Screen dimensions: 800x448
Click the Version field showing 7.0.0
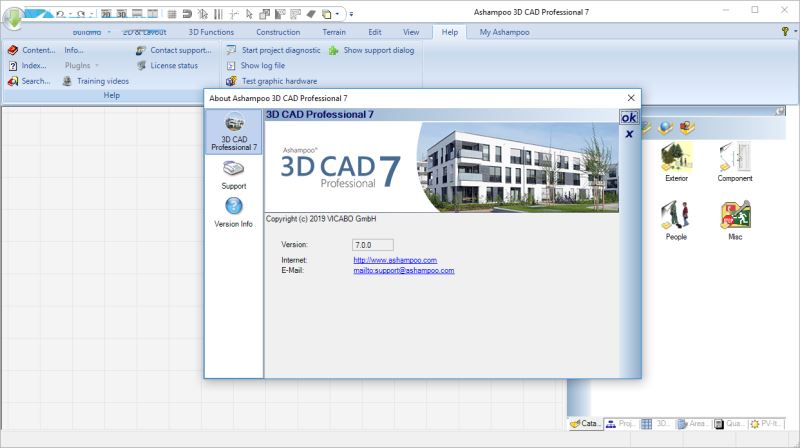[372, 245]
